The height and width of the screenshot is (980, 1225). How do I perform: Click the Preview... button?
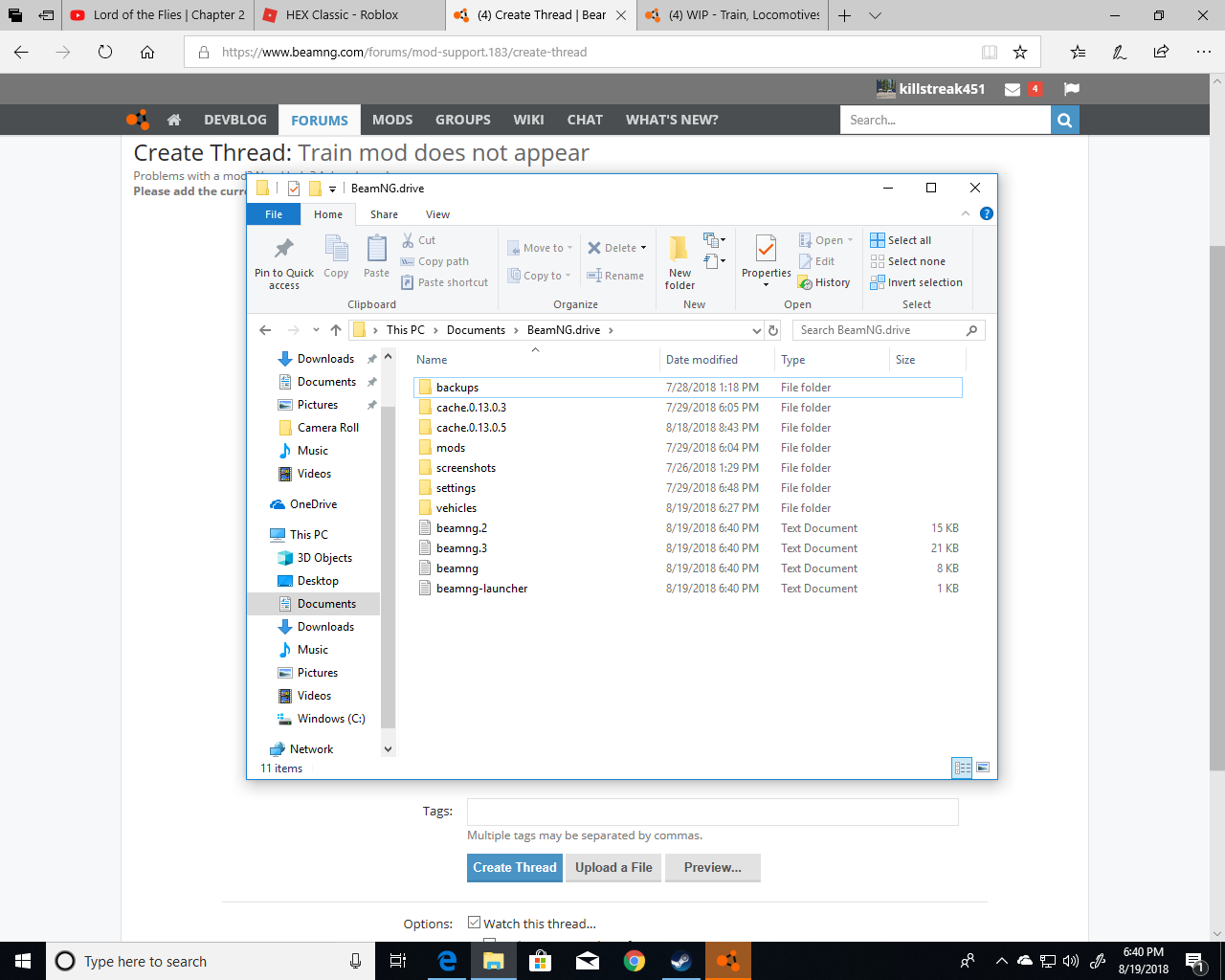coord(713,867)
